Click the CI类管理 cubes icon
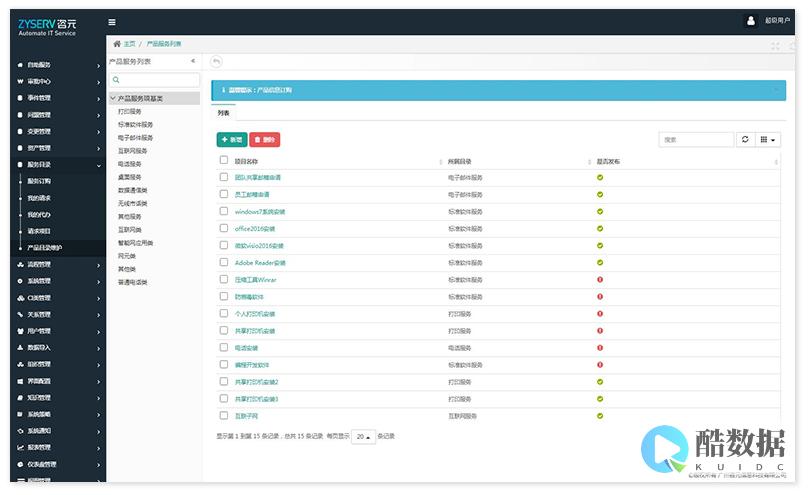 point(21,298)
